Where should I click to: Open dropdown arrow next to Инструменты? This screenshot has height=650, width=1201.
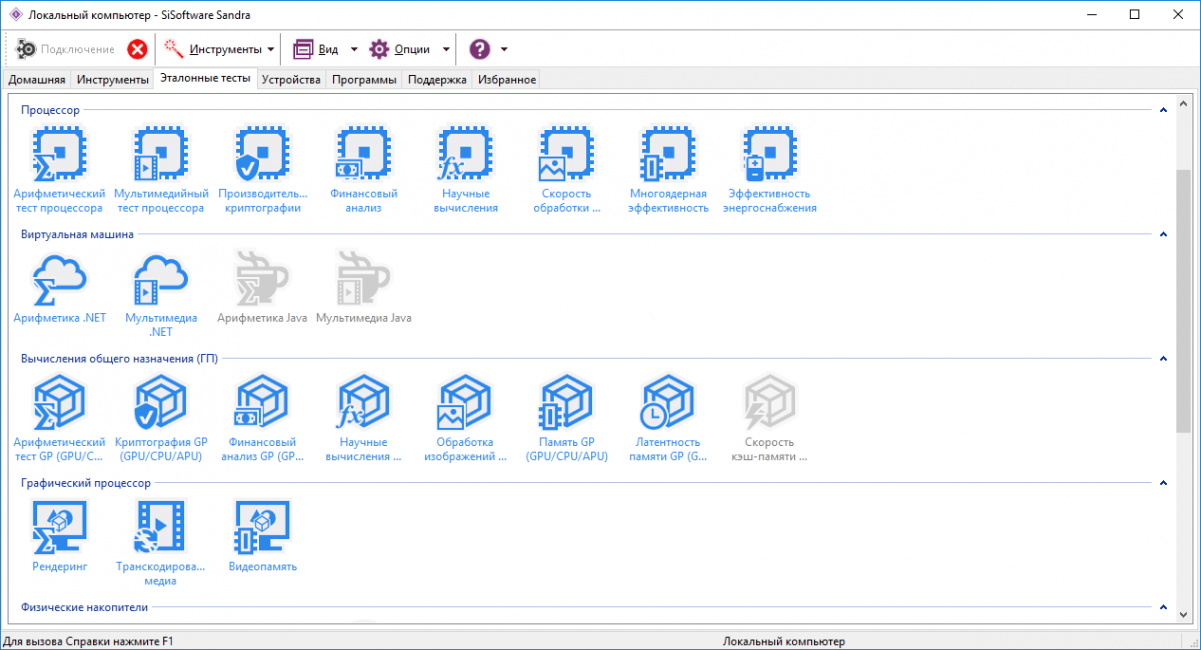point(271,49)
